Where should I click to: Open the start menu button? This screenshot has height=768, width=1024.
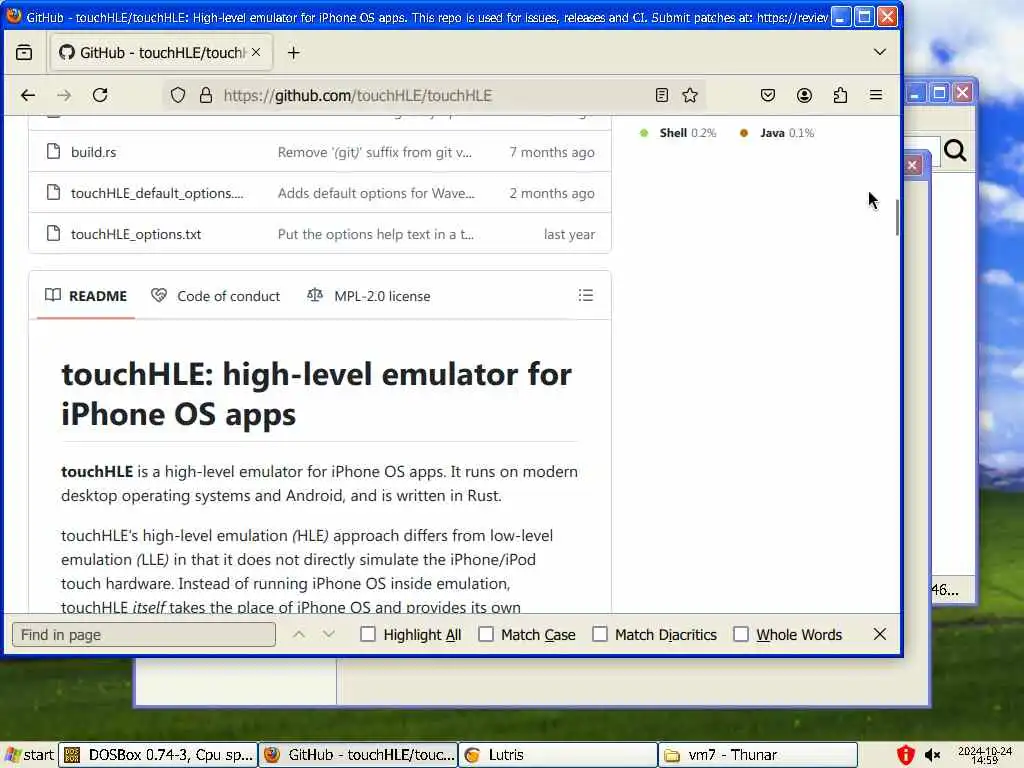point(29,755)
